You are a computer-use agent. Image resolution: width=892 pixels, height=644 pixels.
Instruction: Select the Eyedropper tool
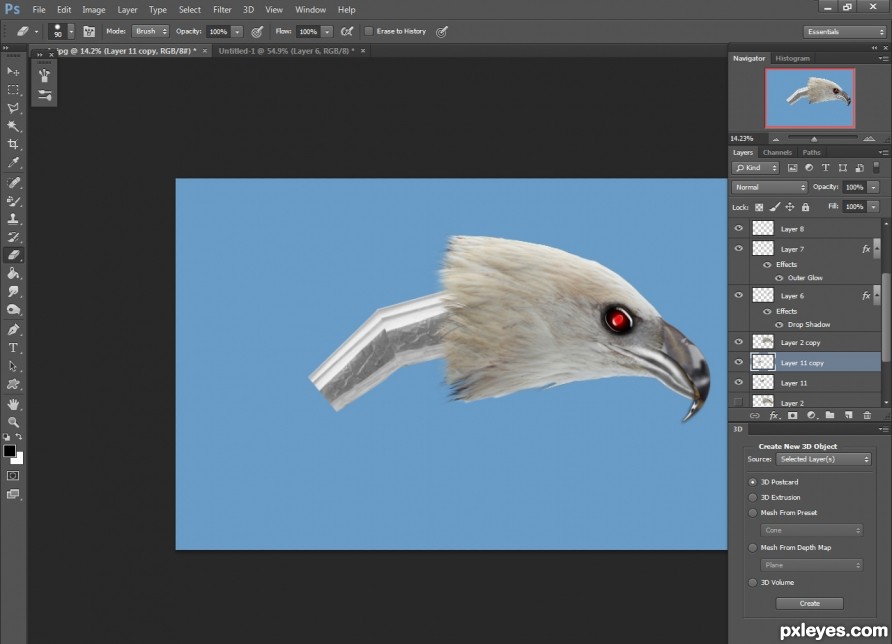click(x=13, y=163)
